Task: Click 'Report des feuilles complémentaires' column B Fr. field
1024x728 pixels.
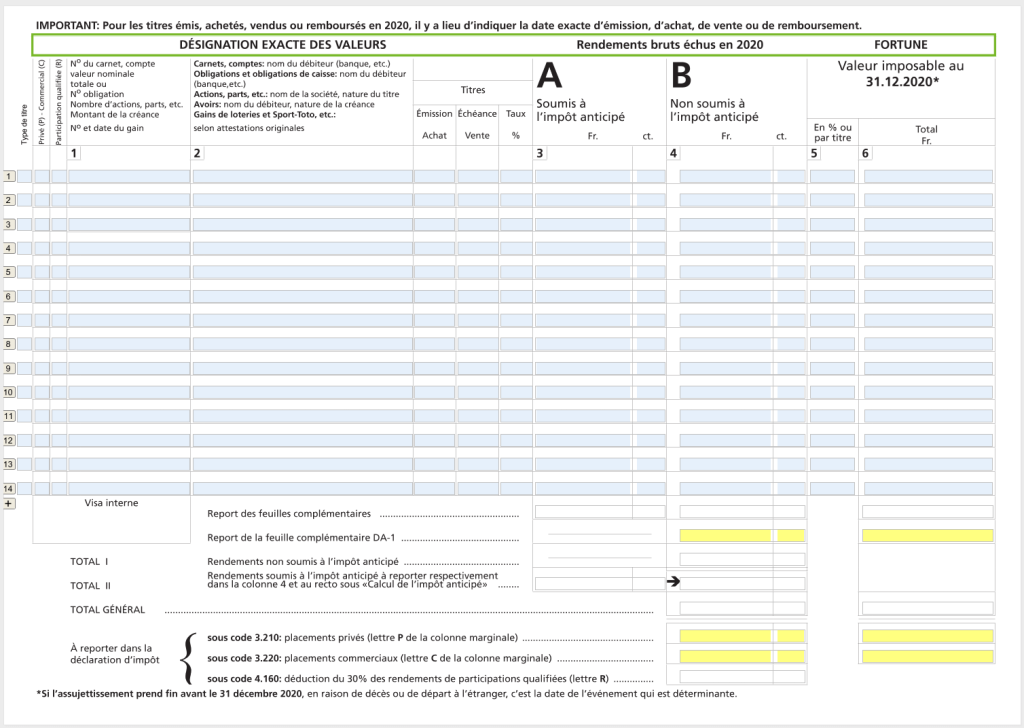Action: 726,512
